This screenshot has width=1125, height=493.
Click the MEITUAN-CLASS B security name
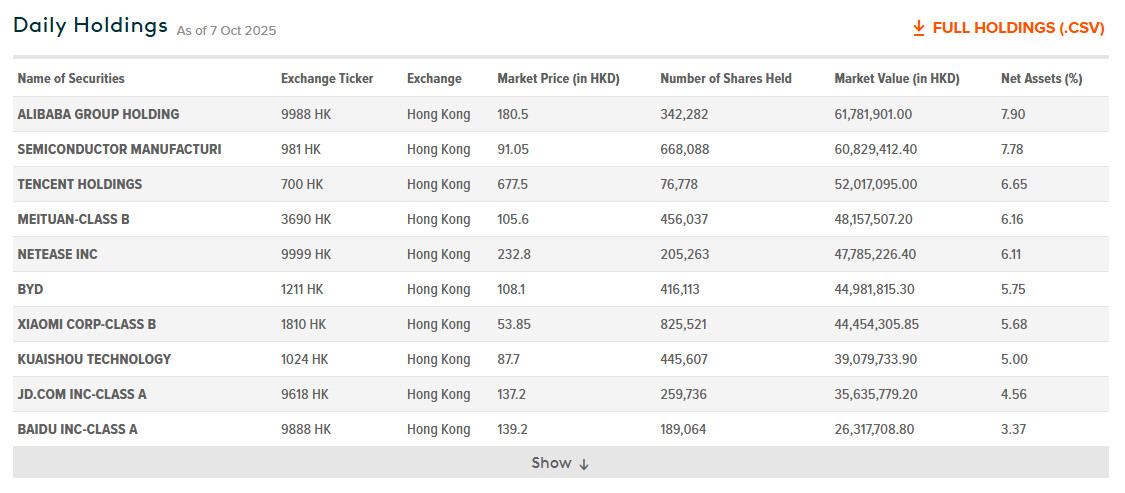pyautogui.click(x=74, y=219)
